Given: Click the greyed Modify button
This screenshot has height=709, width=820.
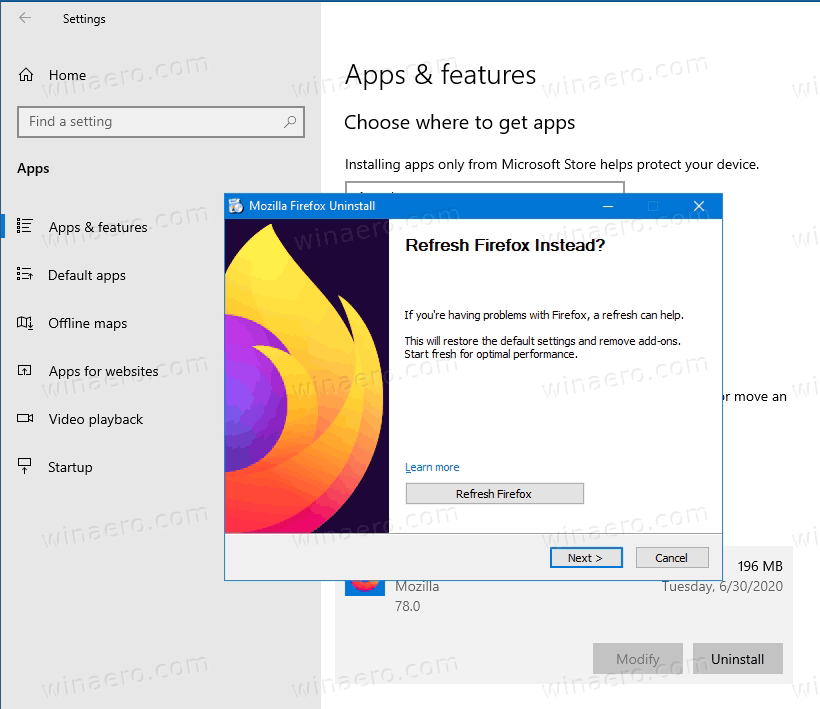Looking at the screenshot, I should [637, 659].
